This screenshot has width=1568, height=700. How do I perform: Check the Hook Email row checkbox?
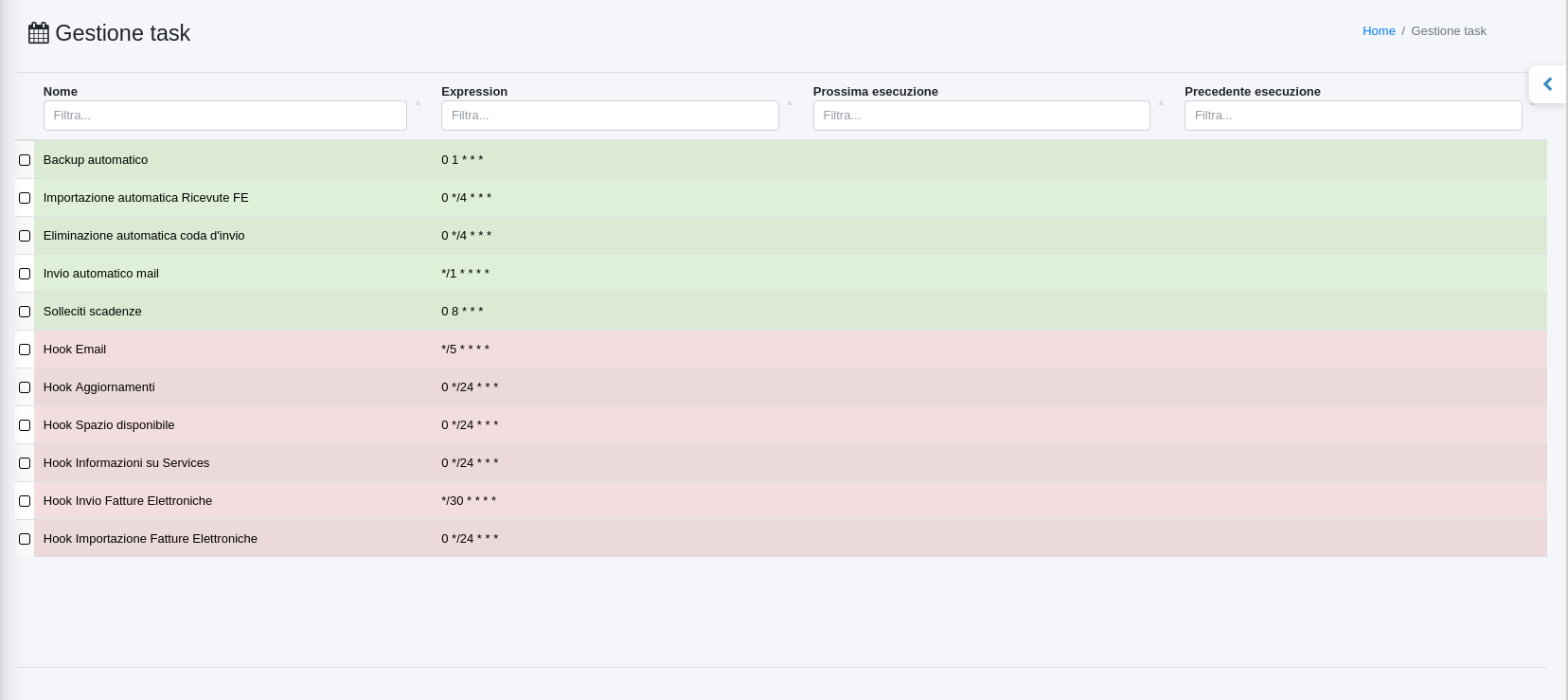tap(25, 350)
